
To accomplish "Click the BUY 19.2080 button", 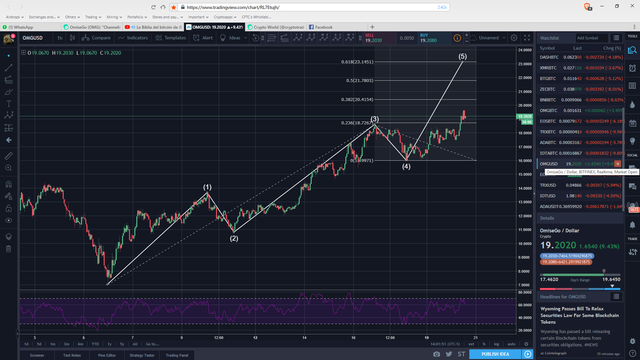I will coord(435,38).
